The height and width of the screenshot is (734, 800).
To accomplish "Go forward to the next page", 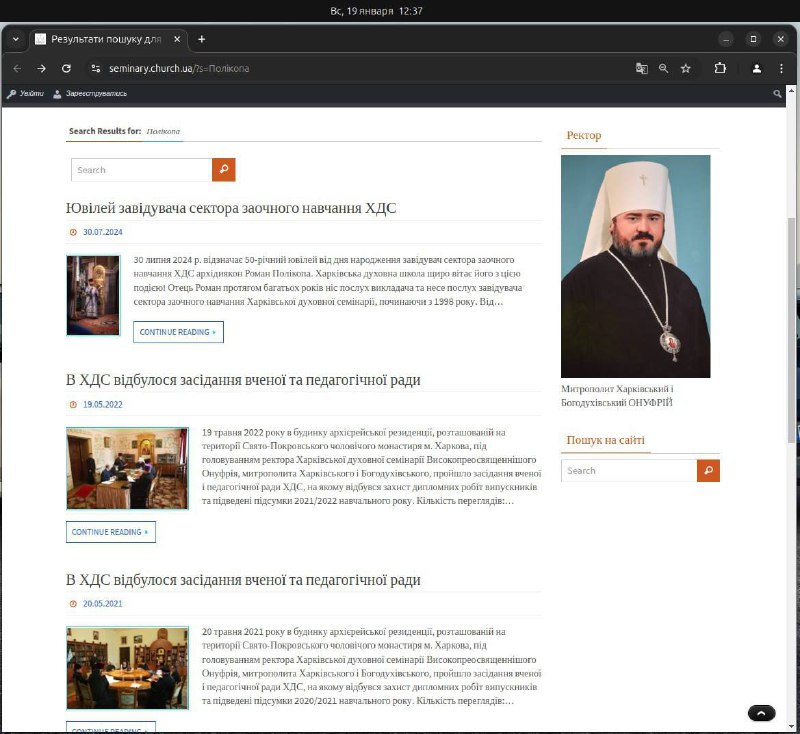I will click(x=41, y=68).
